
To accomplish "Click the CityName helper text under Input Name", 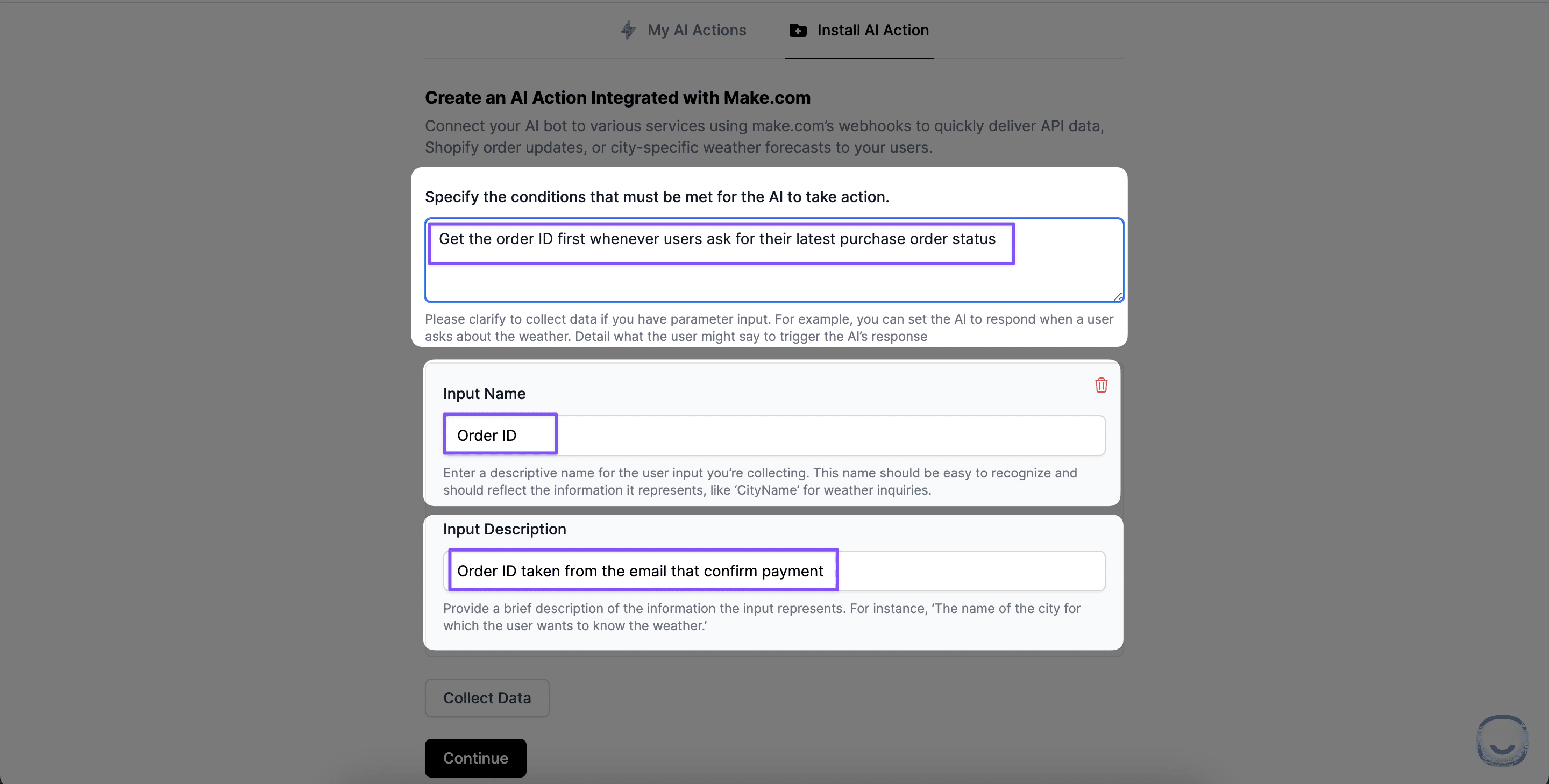I will click(x=760, y=481).
